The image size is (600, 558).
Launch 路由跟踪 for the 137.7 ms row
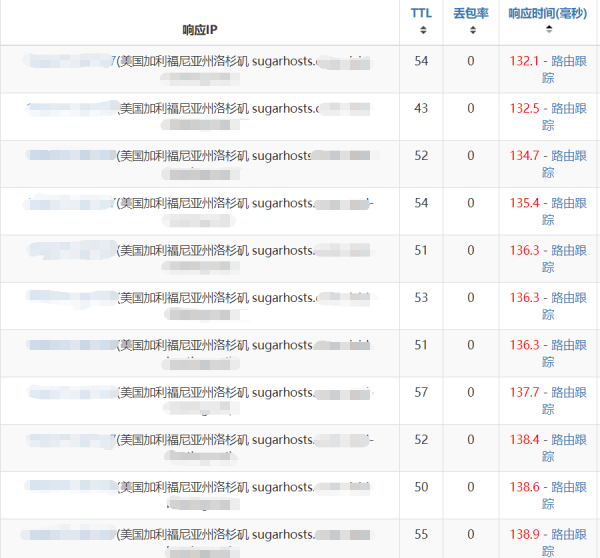coord(568,393)
